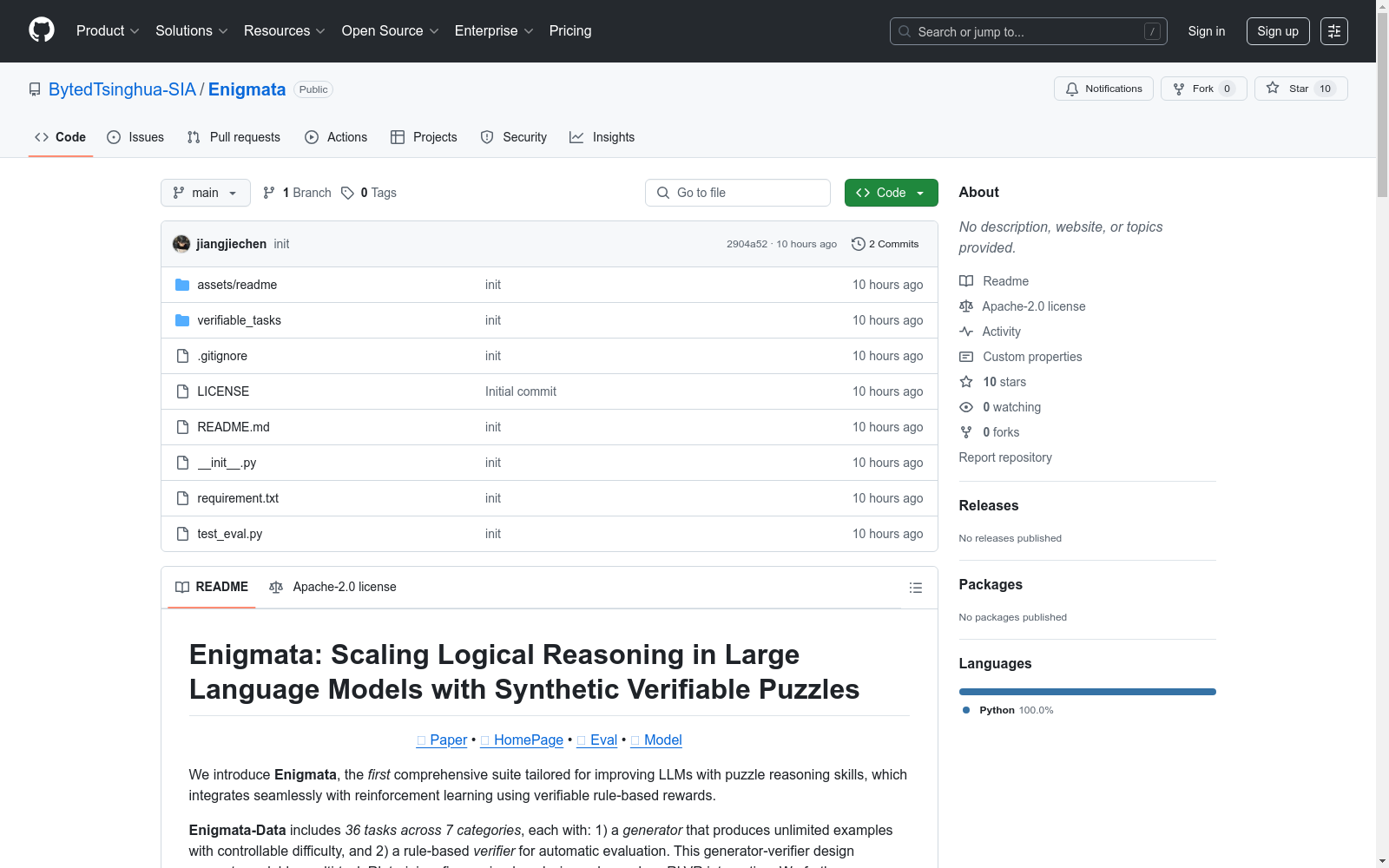Open the 2 Commits link

pyautogui.click(x=885, y=244)
